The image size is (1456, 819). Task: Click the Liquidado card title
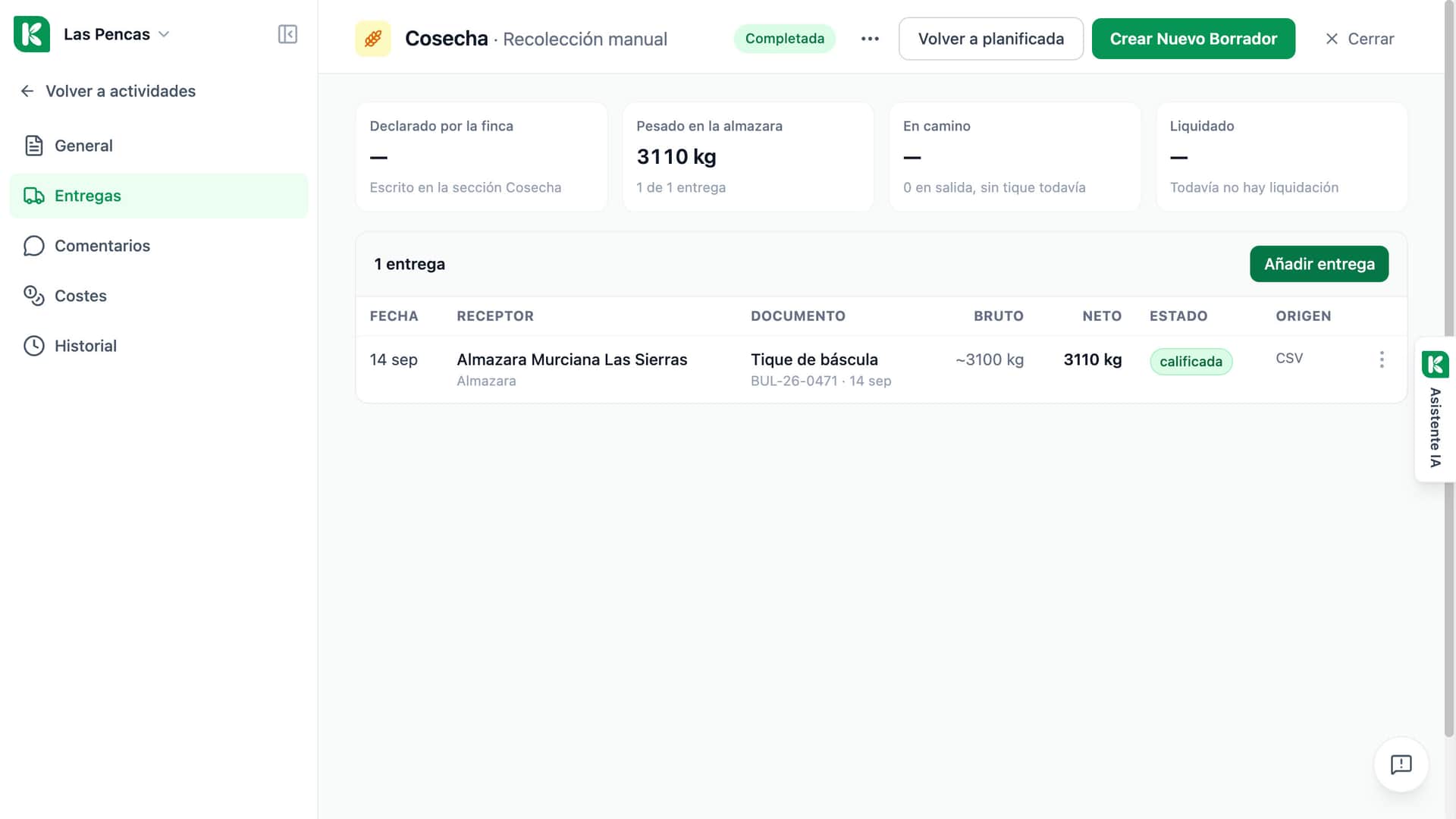(1202, 126)
